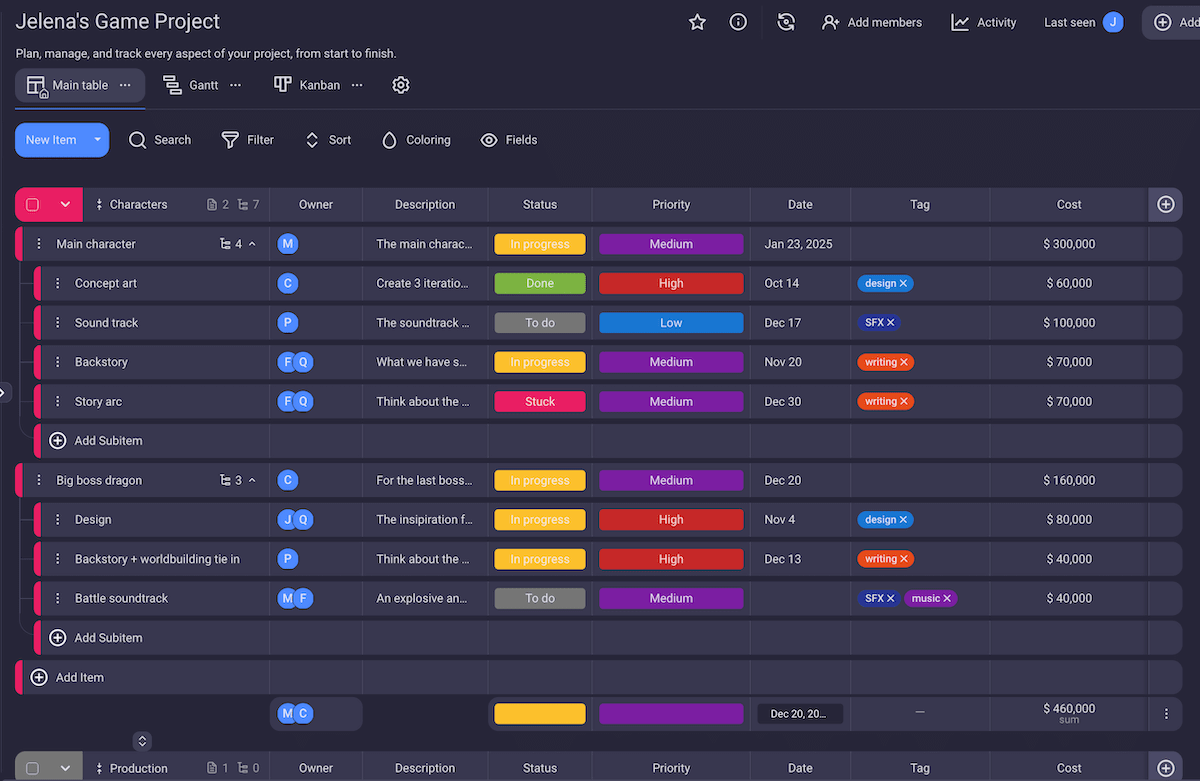Check the Production group selection box
The height and width of the screenshot is (781, 1200).
click(x=31, y=767)
